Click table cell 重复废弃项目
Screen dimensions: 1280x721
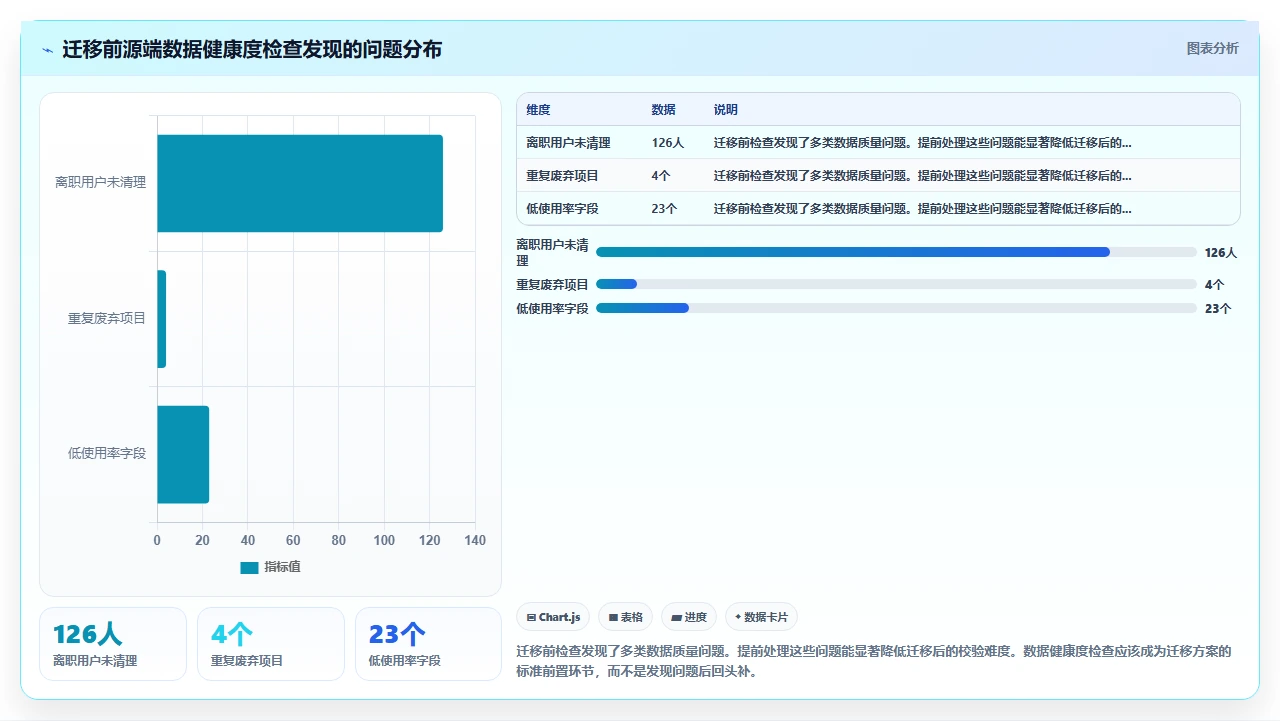562,176
